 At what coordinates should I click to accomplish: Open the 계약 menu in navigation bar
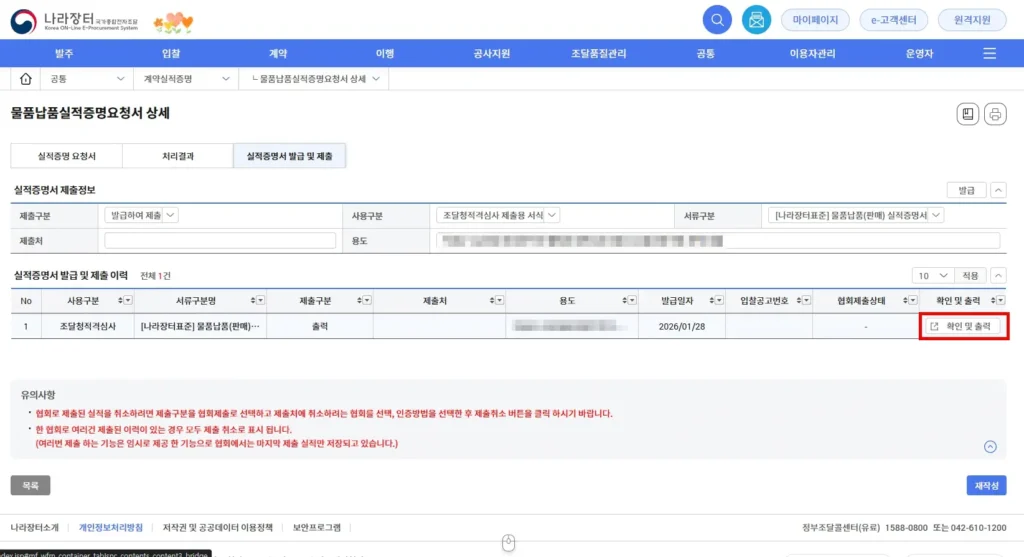[278, 53]
